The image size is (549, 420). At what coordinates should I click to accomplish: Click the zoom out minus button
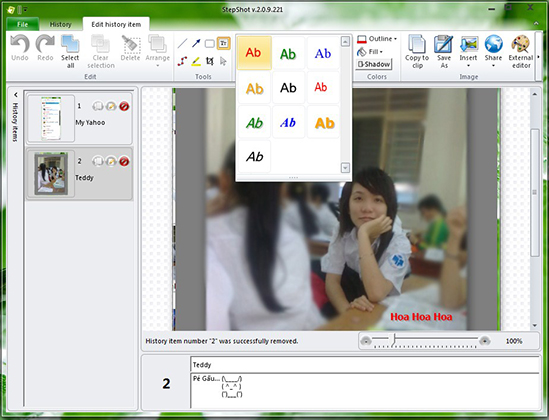[x=366, y=341]
